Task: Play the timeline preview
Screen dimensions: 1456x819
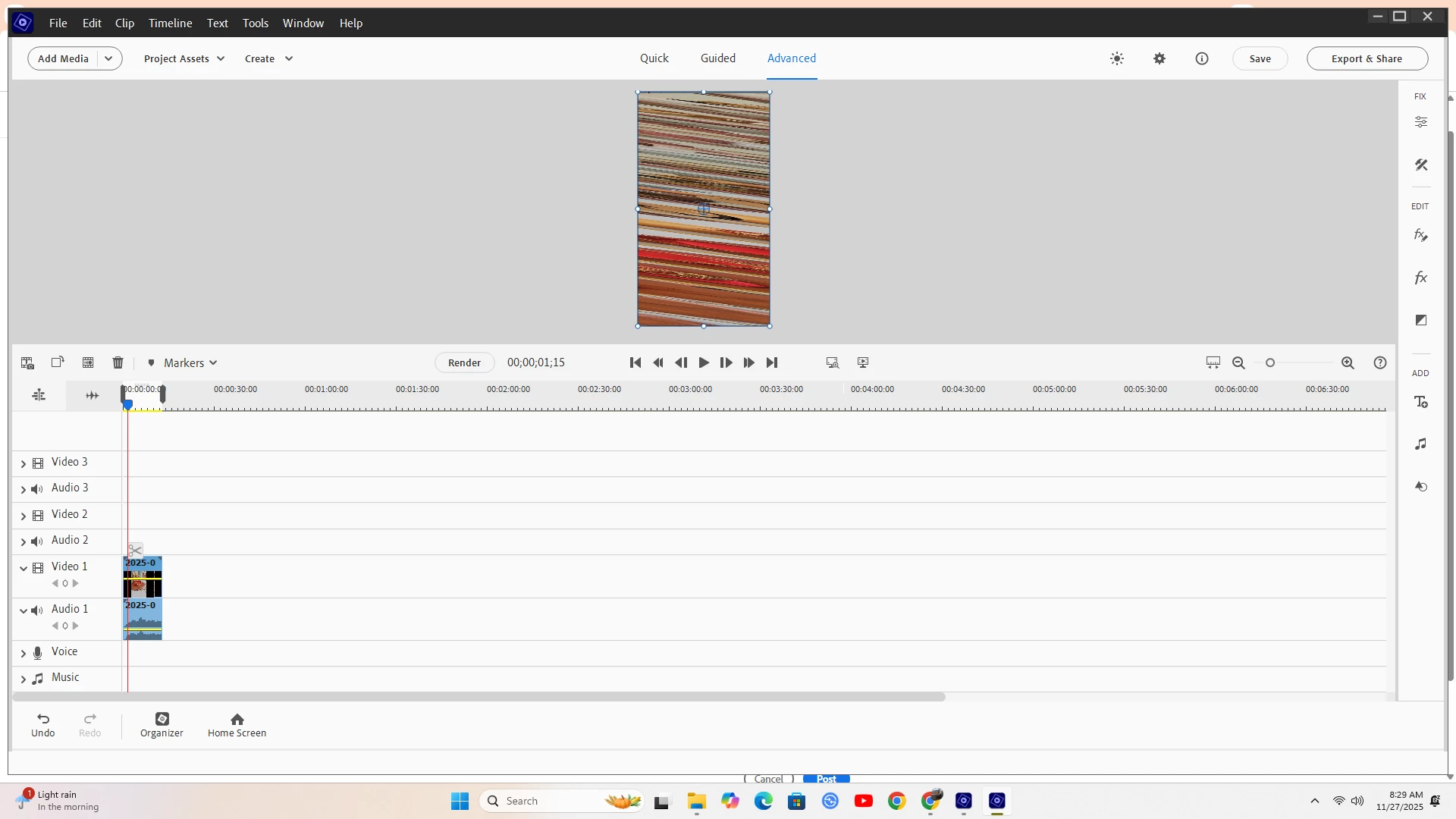Action: 703,362
